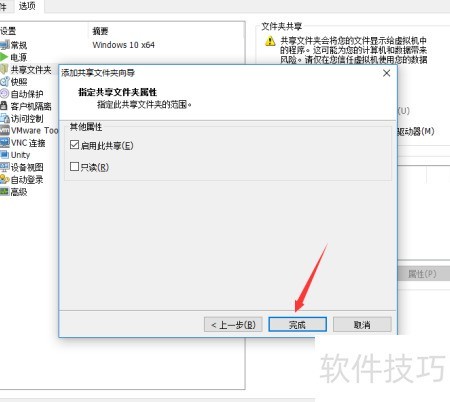450x402 pixels.
Task: Click the 完成 finish button
Action: 297,324
